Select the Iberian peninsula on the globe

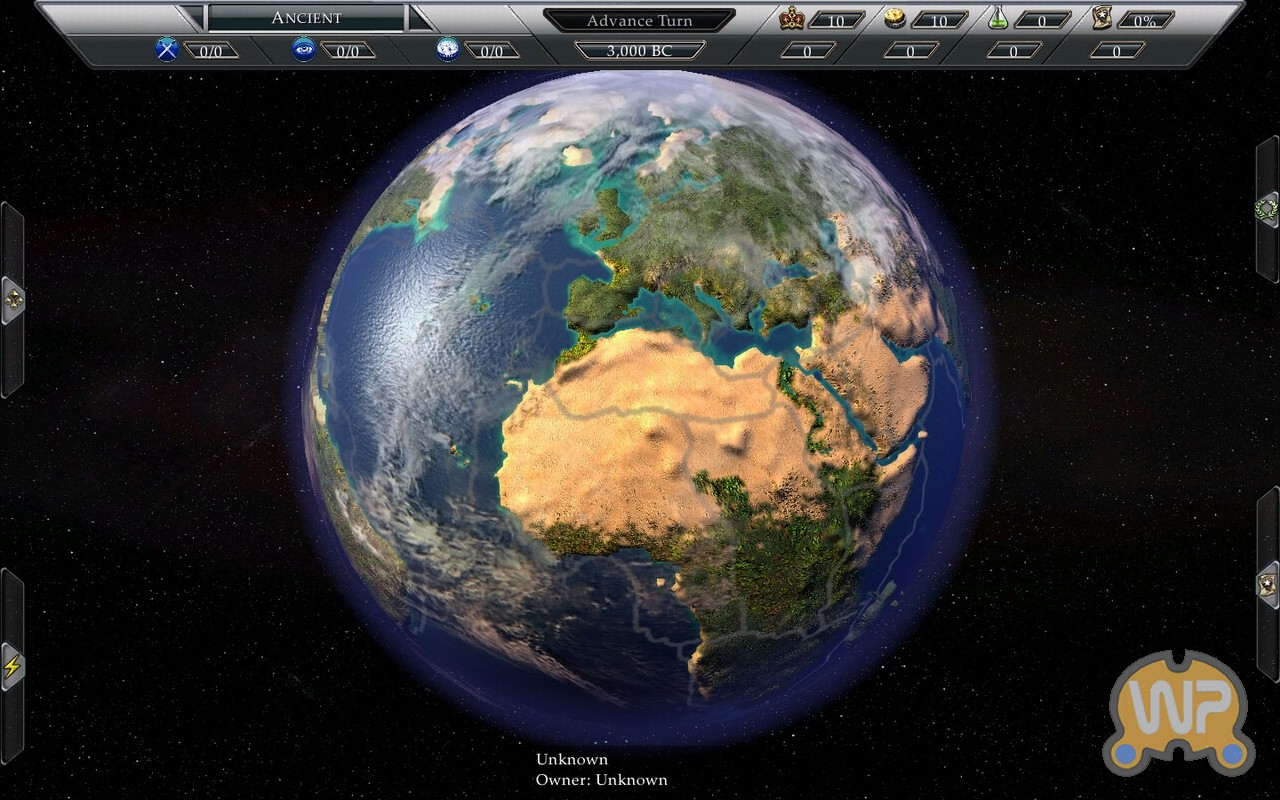(600, 300)
